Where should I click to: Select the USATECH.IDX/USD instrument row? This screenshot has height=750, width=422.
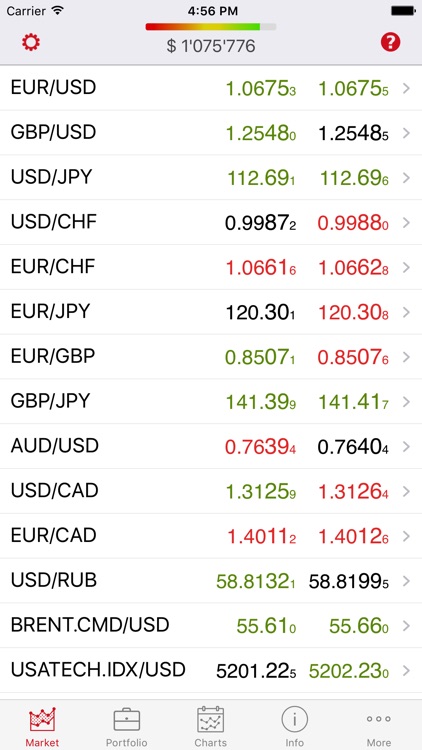tap(211, 671)
